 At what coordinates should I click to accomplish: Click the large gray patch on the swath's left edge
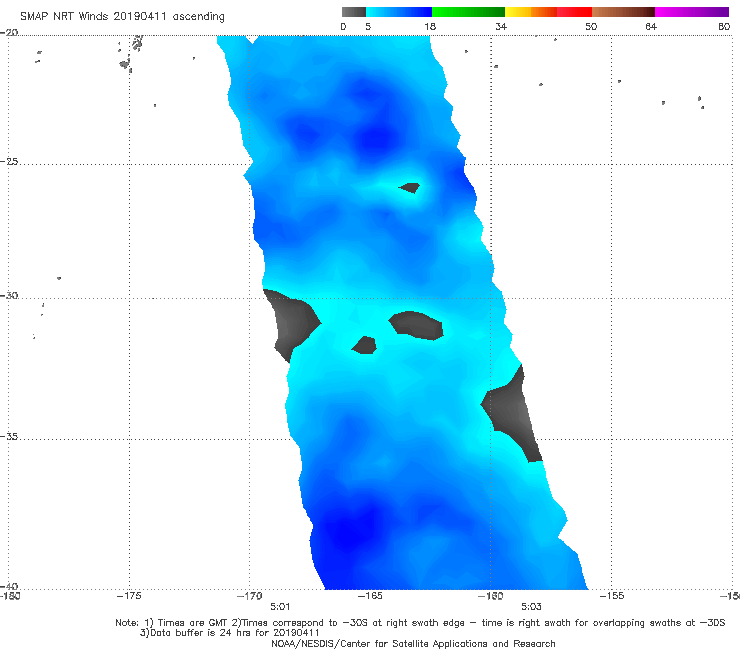(291, 323)
